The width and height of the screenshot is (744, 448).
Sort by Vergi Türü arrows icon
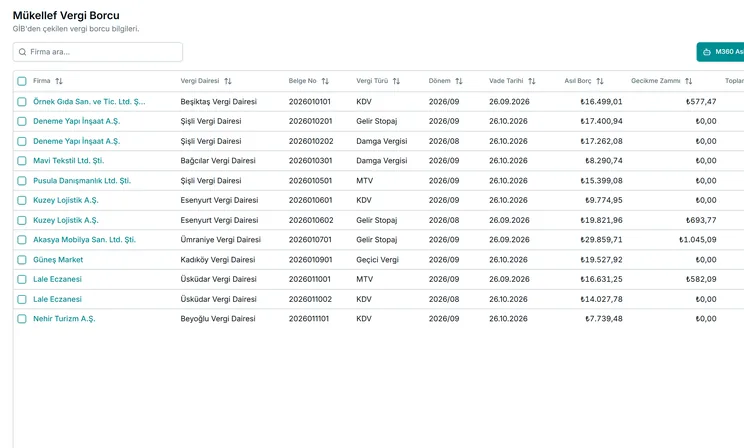click(x=396, y=81)
